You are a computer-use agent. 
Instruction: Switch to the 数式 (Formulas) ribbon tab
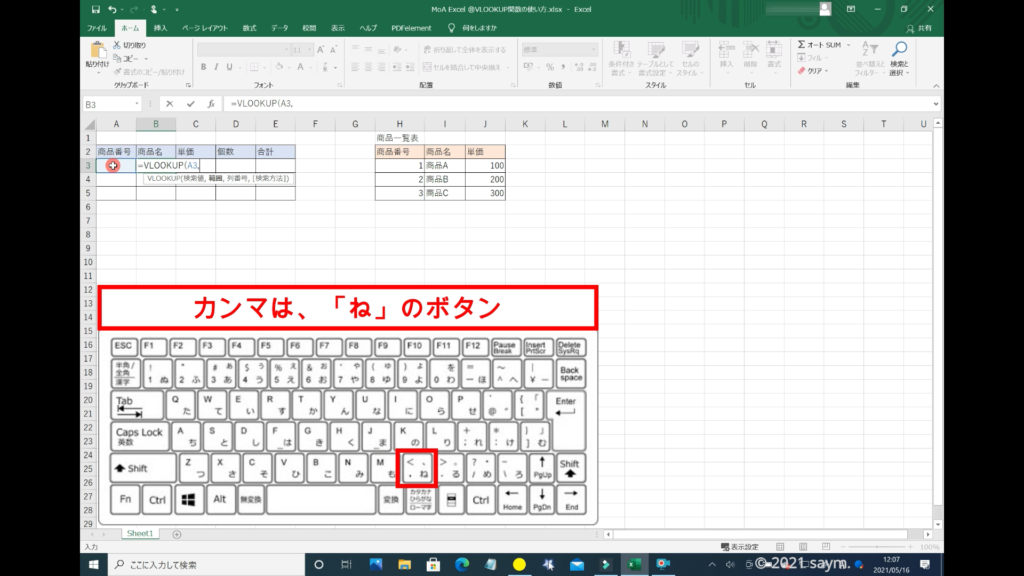(249, 28)
